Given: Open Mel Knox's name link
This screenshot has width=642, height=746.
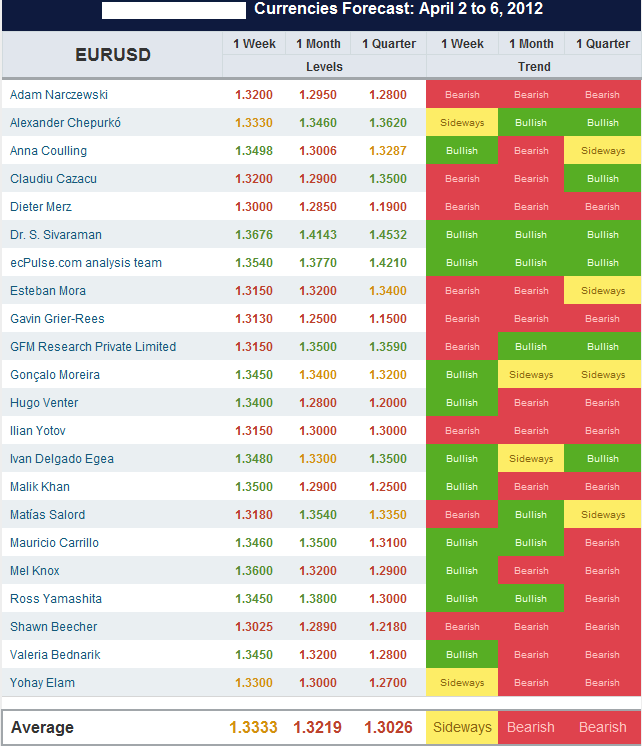Looking at the screenshot, I should point(35,571).
